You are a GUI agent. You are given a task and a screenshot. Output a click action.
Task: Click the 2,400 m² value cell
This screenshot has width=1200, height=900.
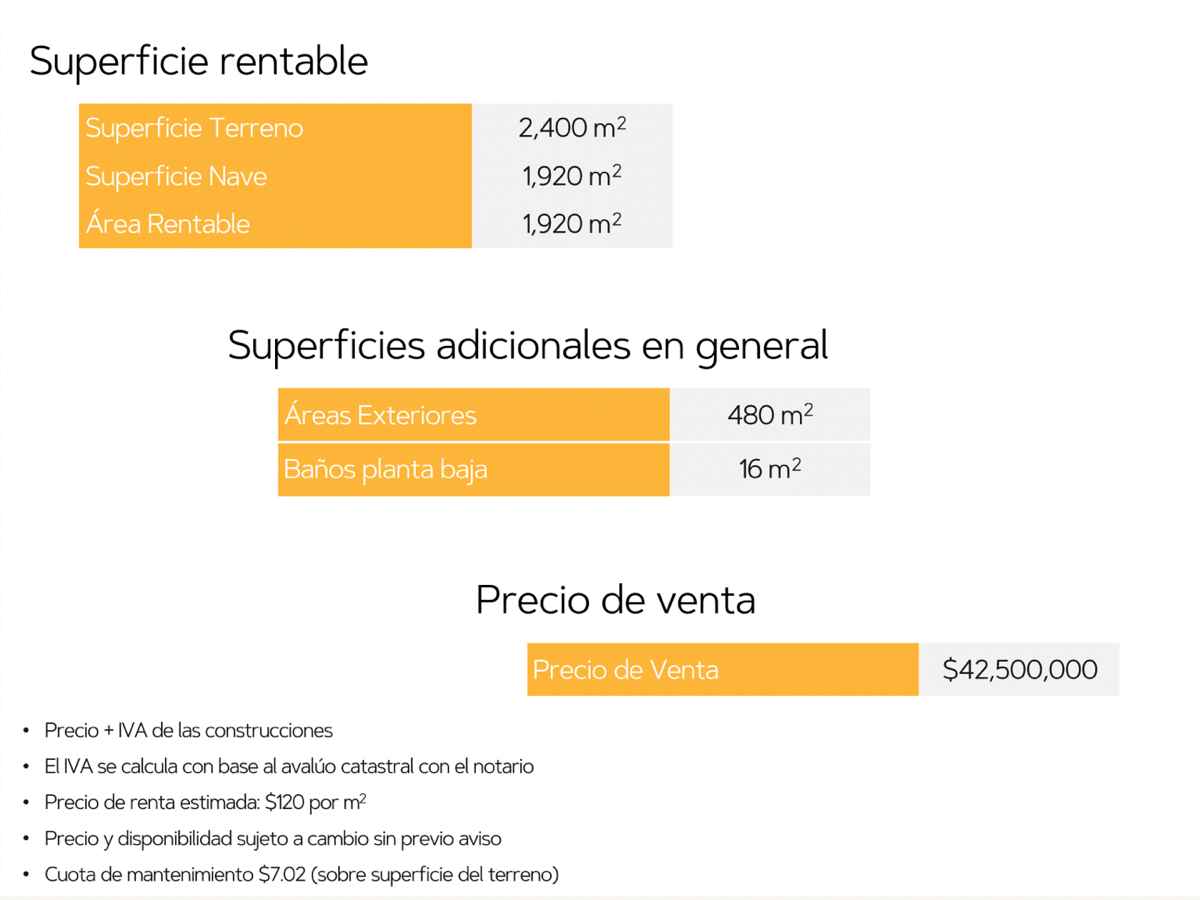(x=572, y=128)
